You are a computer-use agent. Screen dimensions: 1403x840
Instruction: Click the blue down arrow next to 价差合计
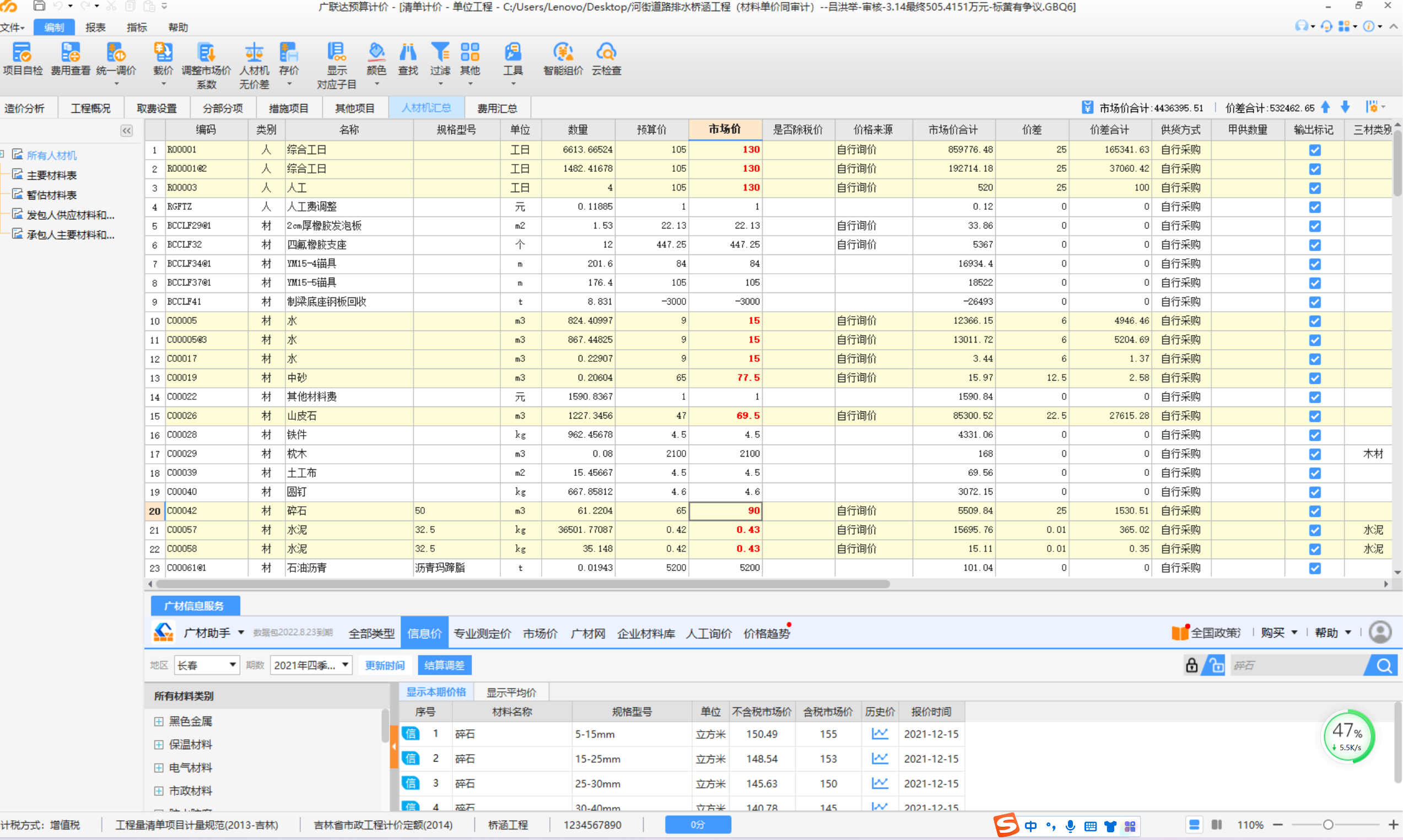pos(1346,107)
